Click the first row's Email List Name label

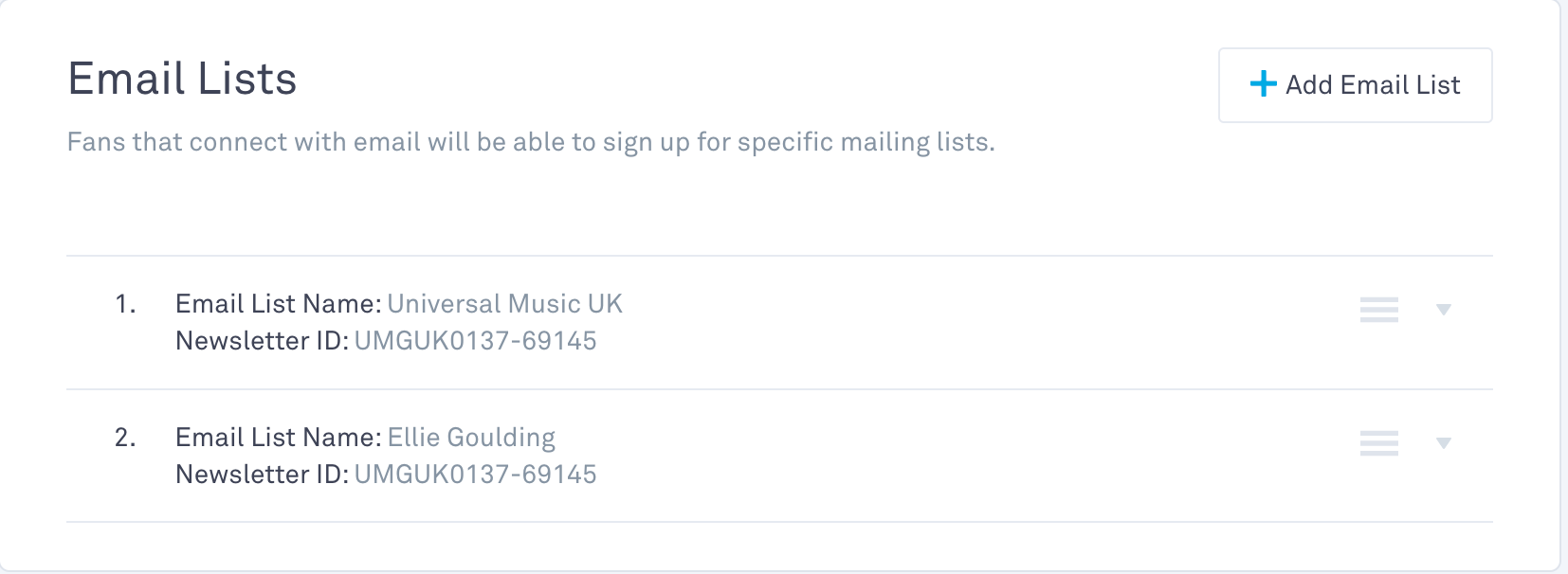click(x=278, y=304)
